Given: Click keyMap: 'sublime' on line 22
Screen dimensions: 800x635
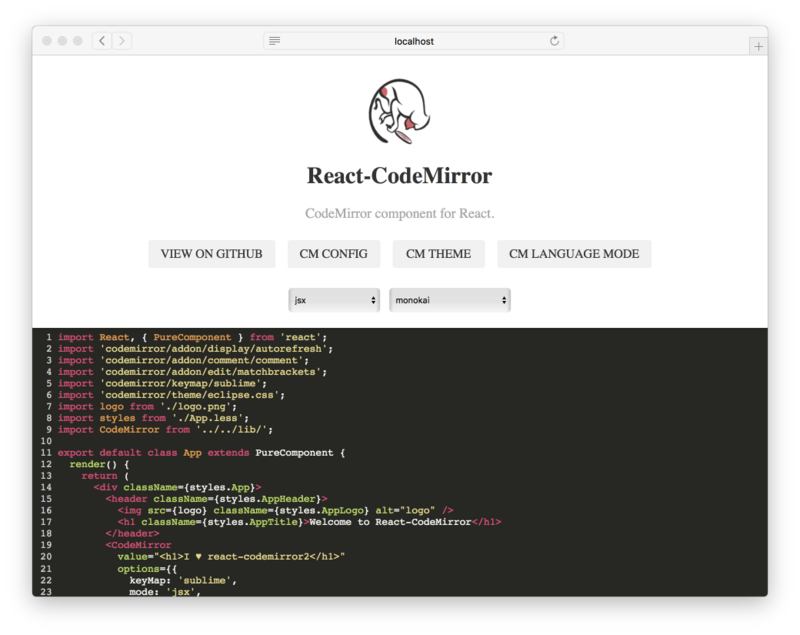Looking at the screenshot, I should click(x=183, y=580).
